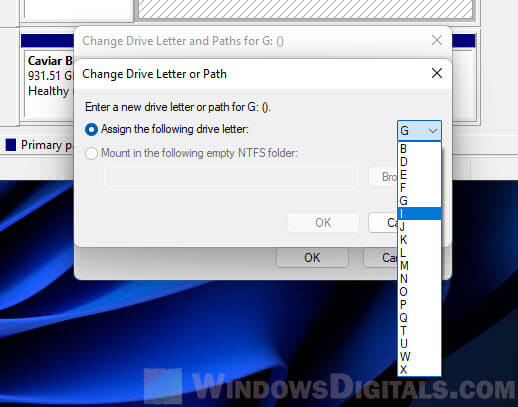This screenshot has height=407, width=518.
Task: Click the 'Healthy' status text of Caviar volume
Action: pos(48,91)
